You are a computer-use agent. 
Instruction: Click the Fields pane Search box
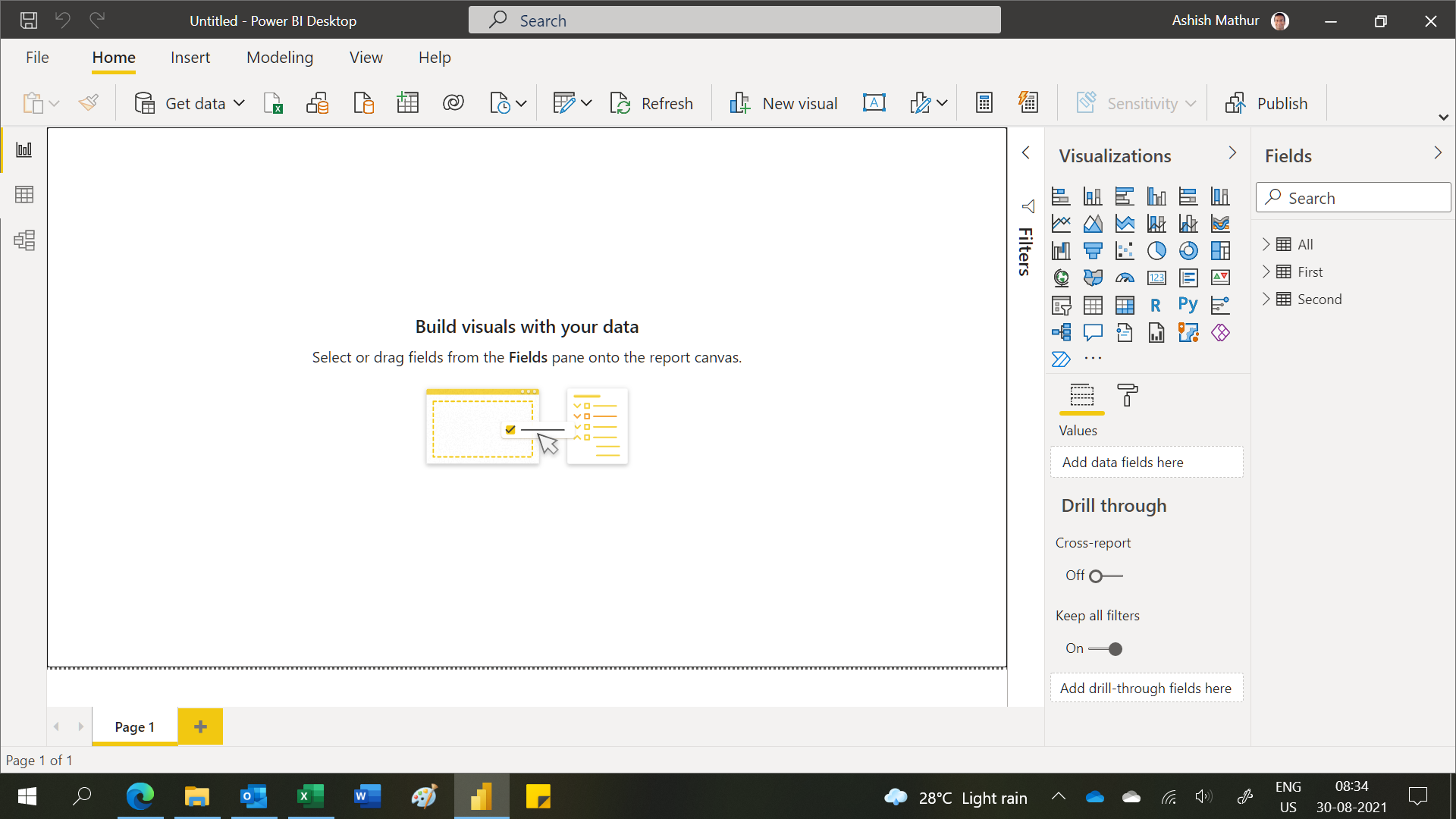tap(1353, 198)
